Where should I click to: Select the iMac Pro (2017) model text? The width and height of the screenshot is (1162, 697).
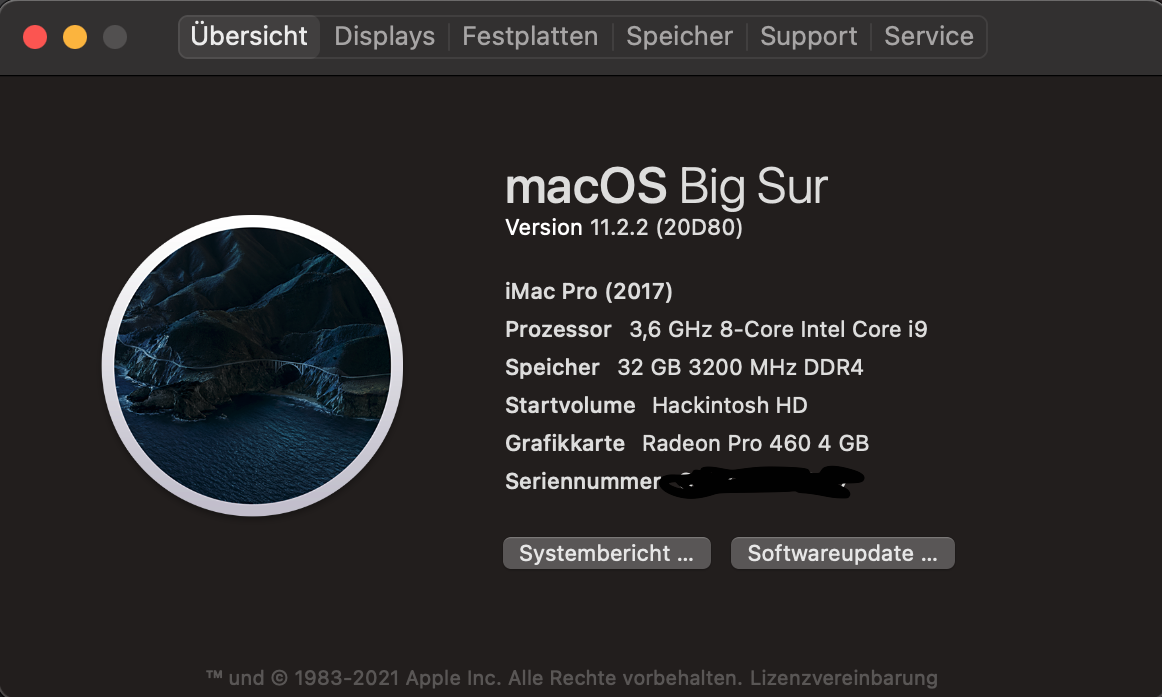tap(589, 292)
